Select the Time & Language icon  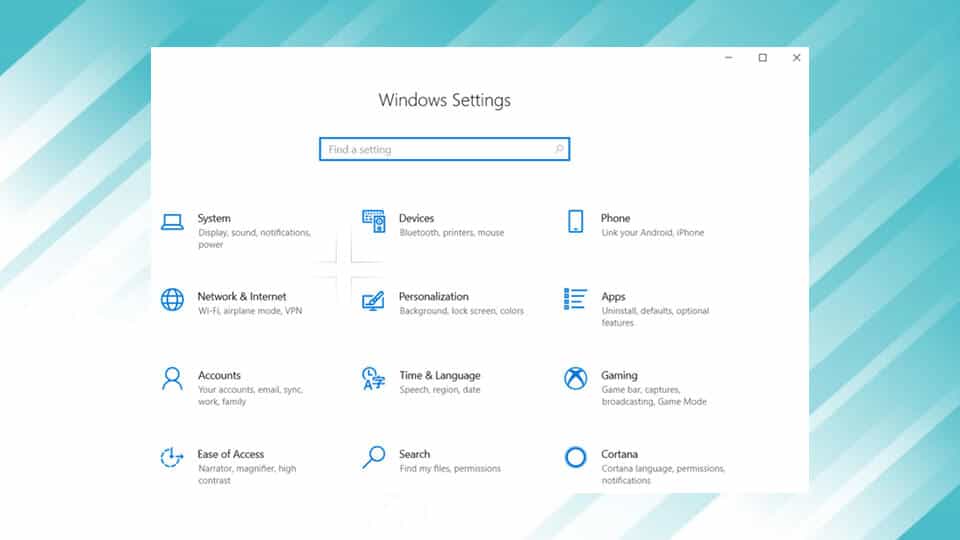pyautogui.click(x=373, y=378)
